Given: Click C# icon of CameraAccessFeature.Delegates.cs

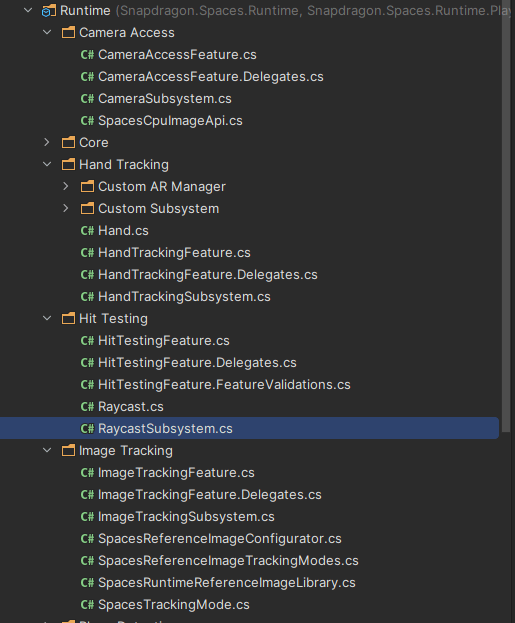Looking at the screenshot, I should tap(87, 76).
